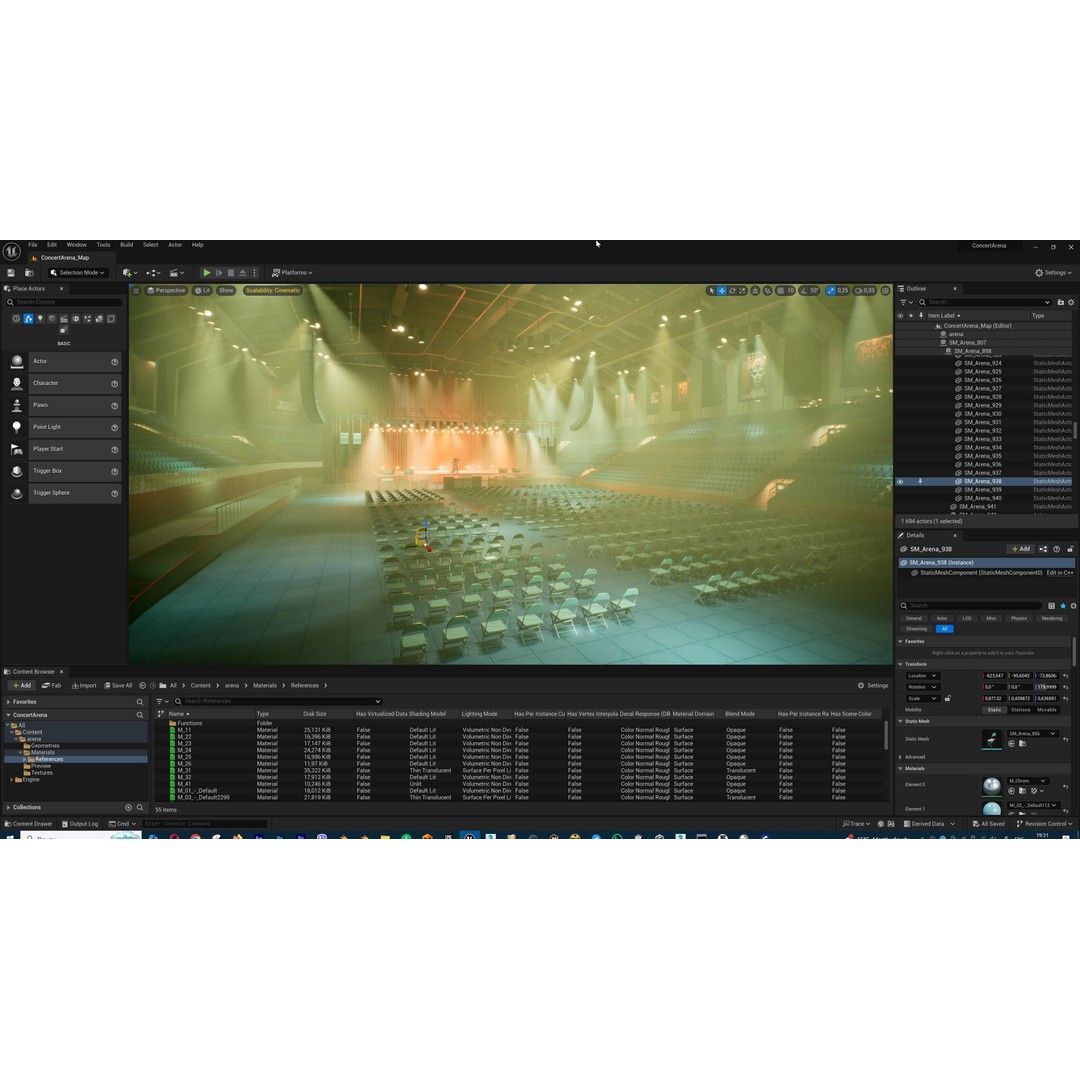Click the Search Classes field
Viewport: 1080px width, 1080px height.
[64, 302]
